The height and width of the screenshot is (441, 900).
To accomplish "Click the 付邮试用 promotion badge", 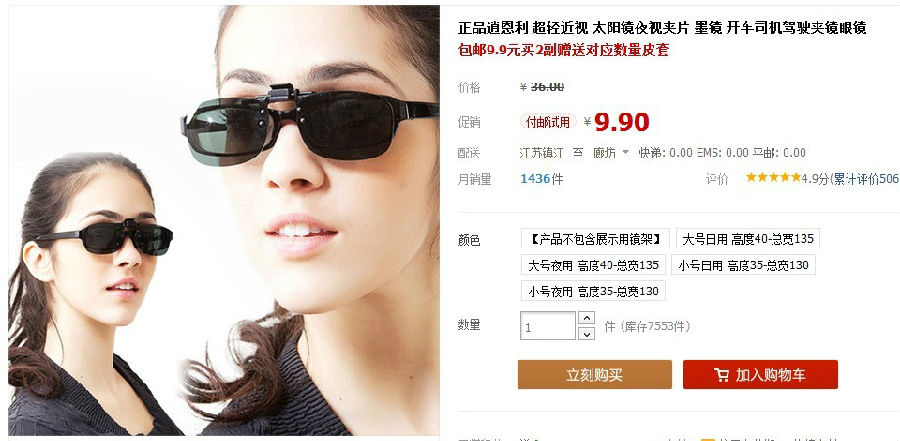I will 548,122.
